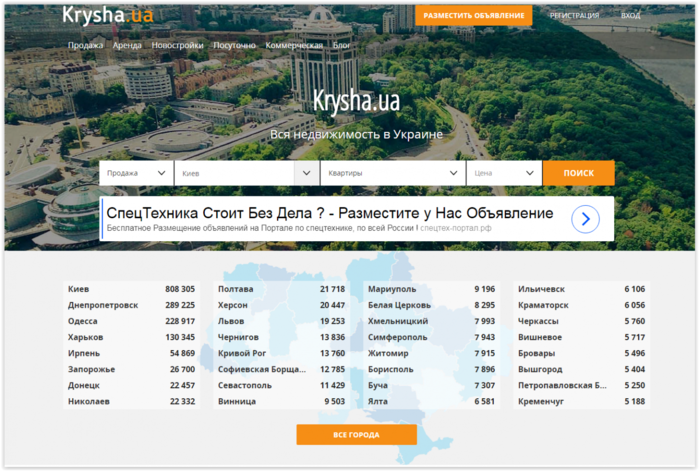Choose the Львов city link

[x=231, y=321]
